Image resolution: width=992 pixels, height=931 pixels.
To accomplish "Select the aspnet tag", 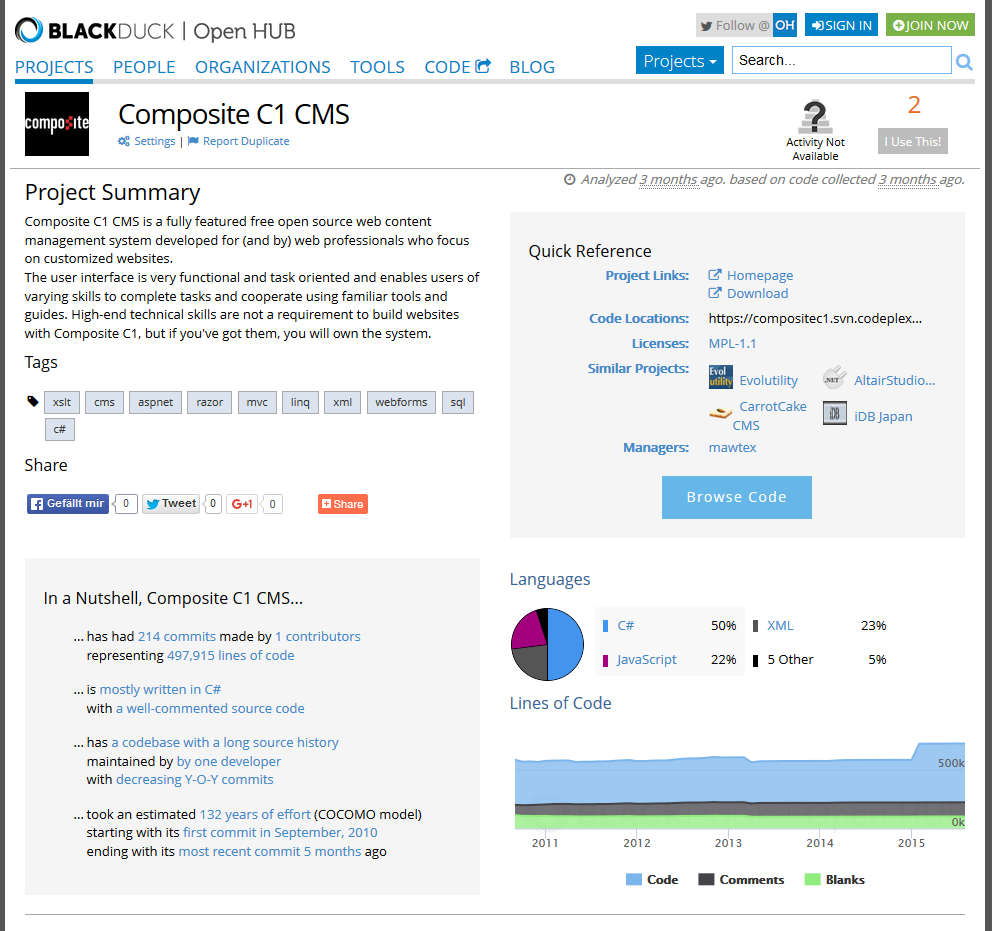I will [x=156, y=402].
